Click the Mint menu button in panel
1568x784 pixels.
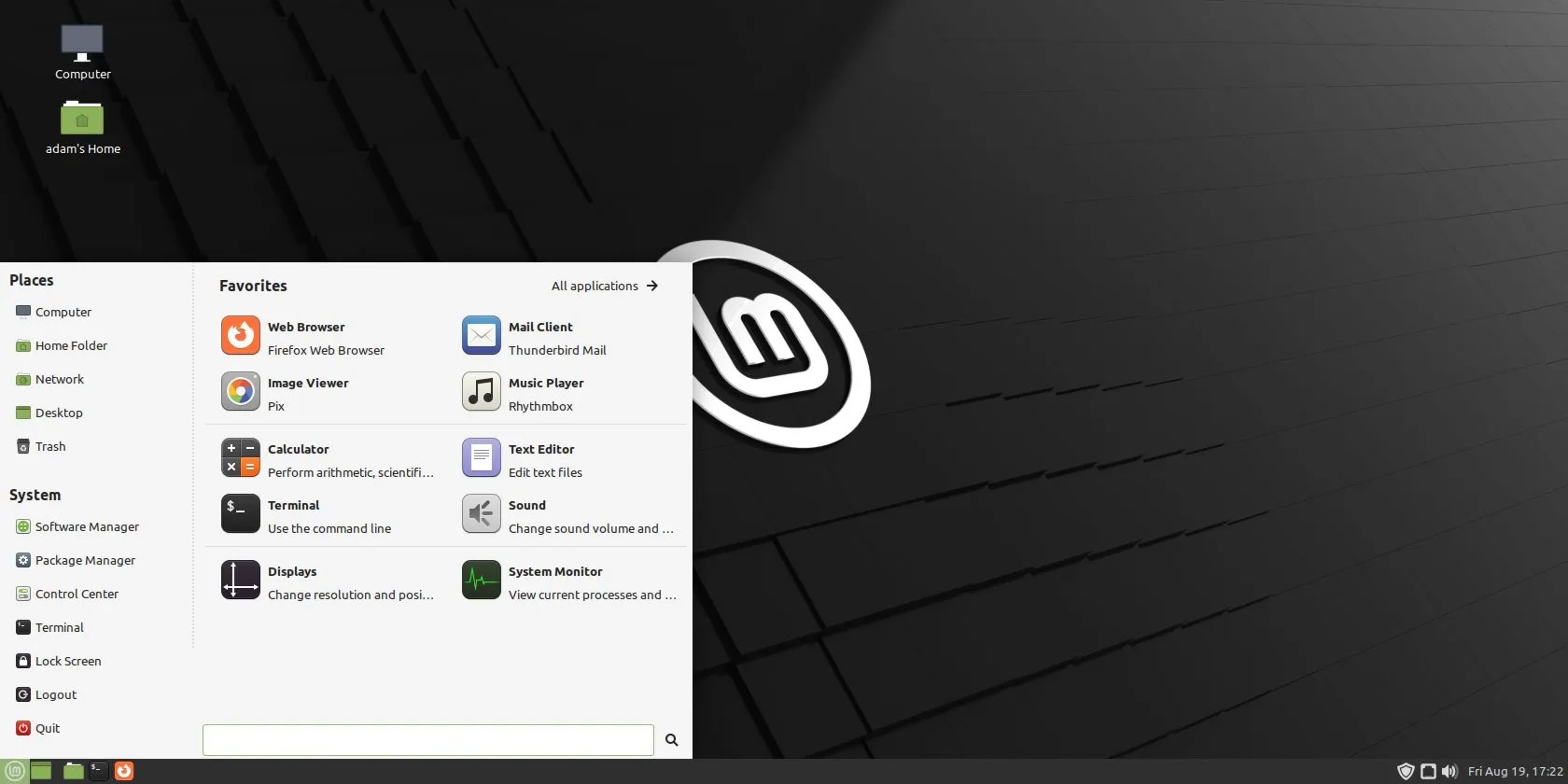tap(14, 771)
